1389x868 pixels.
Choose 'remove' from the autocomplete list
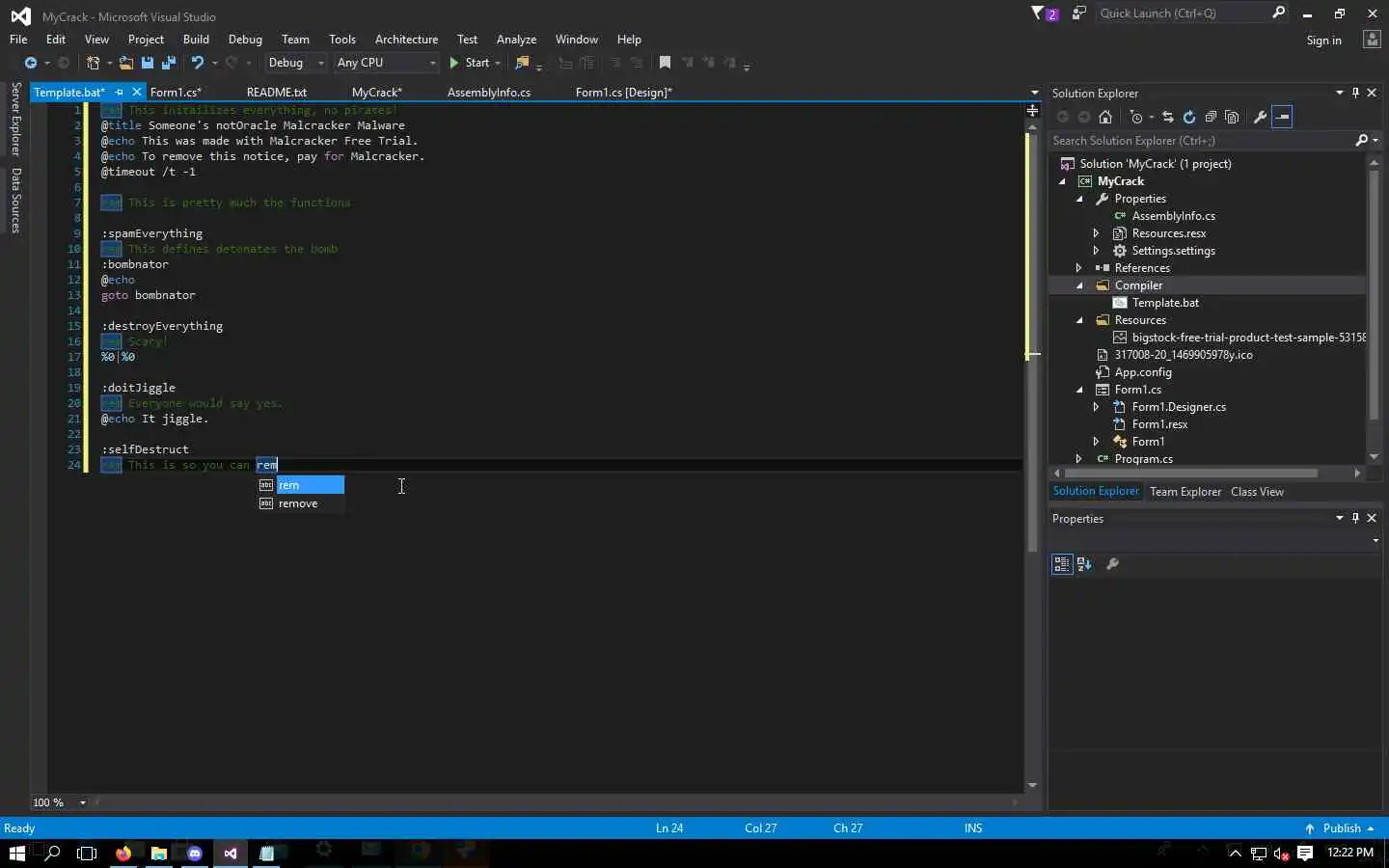coord(301,503)
